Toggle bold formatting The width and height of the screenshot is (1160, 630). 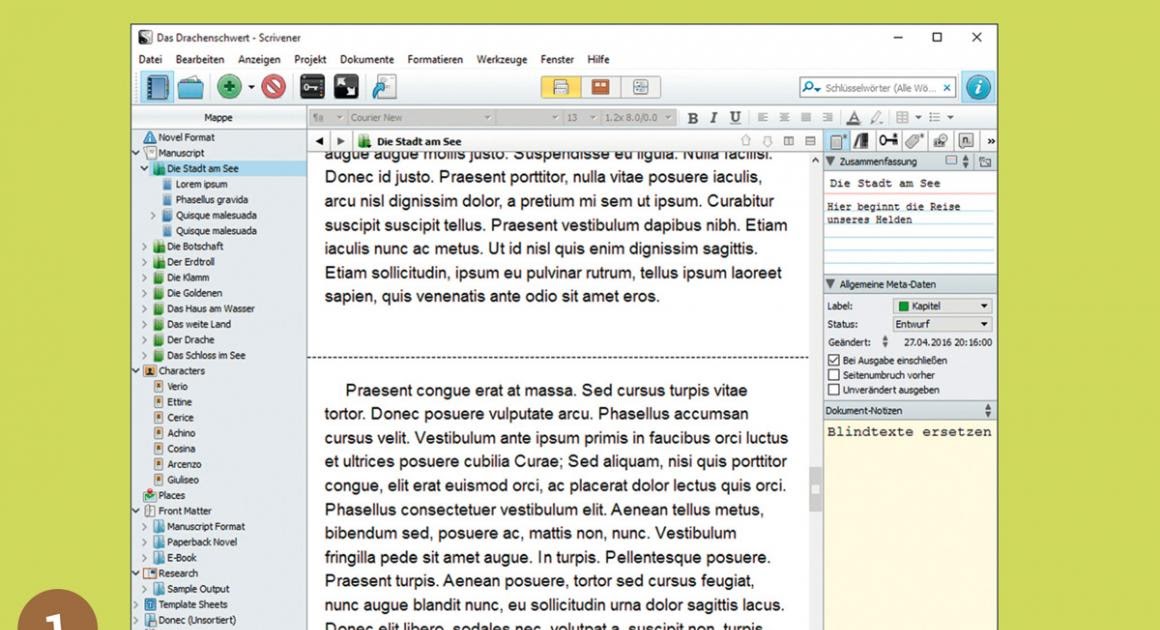tap(692, 118)
